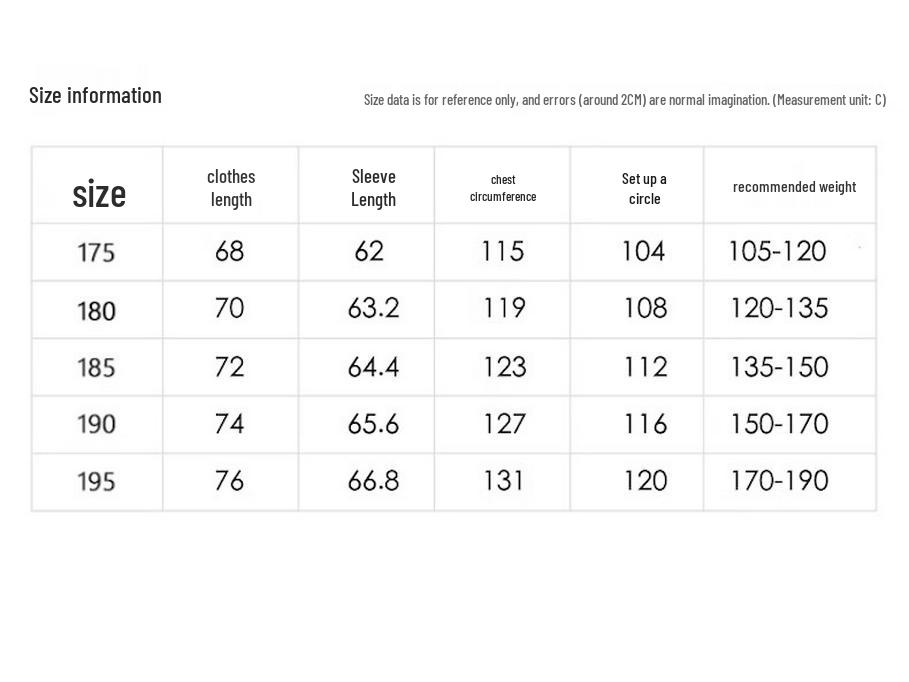The width and height of the screenshot is (909, 682).
Task: Click the size data disclaimer note
Action: (x=624, y=100)
